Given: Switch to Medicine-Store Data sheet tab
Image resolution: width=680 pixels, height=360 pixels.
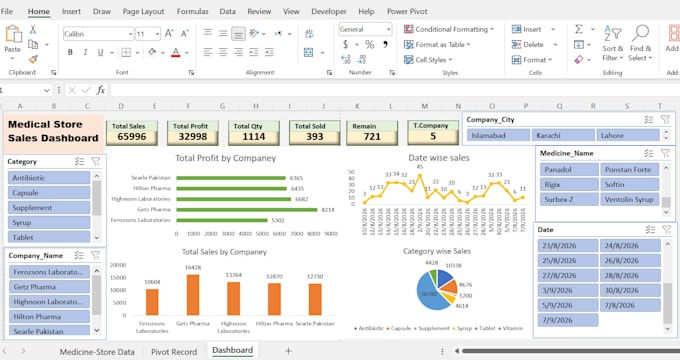Looking at the screenshot, I should pos(97,352).
